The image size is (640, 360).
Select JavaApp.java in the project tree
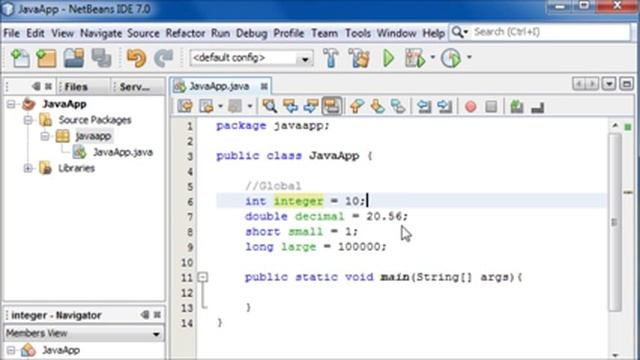[x=122, y=152]
